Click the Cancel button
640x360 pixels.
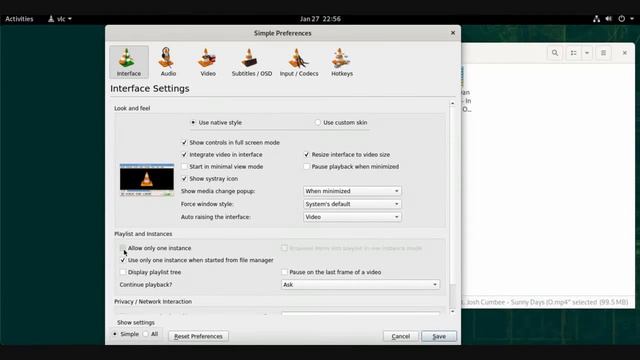pyautogui.click(x=400, y=336)
